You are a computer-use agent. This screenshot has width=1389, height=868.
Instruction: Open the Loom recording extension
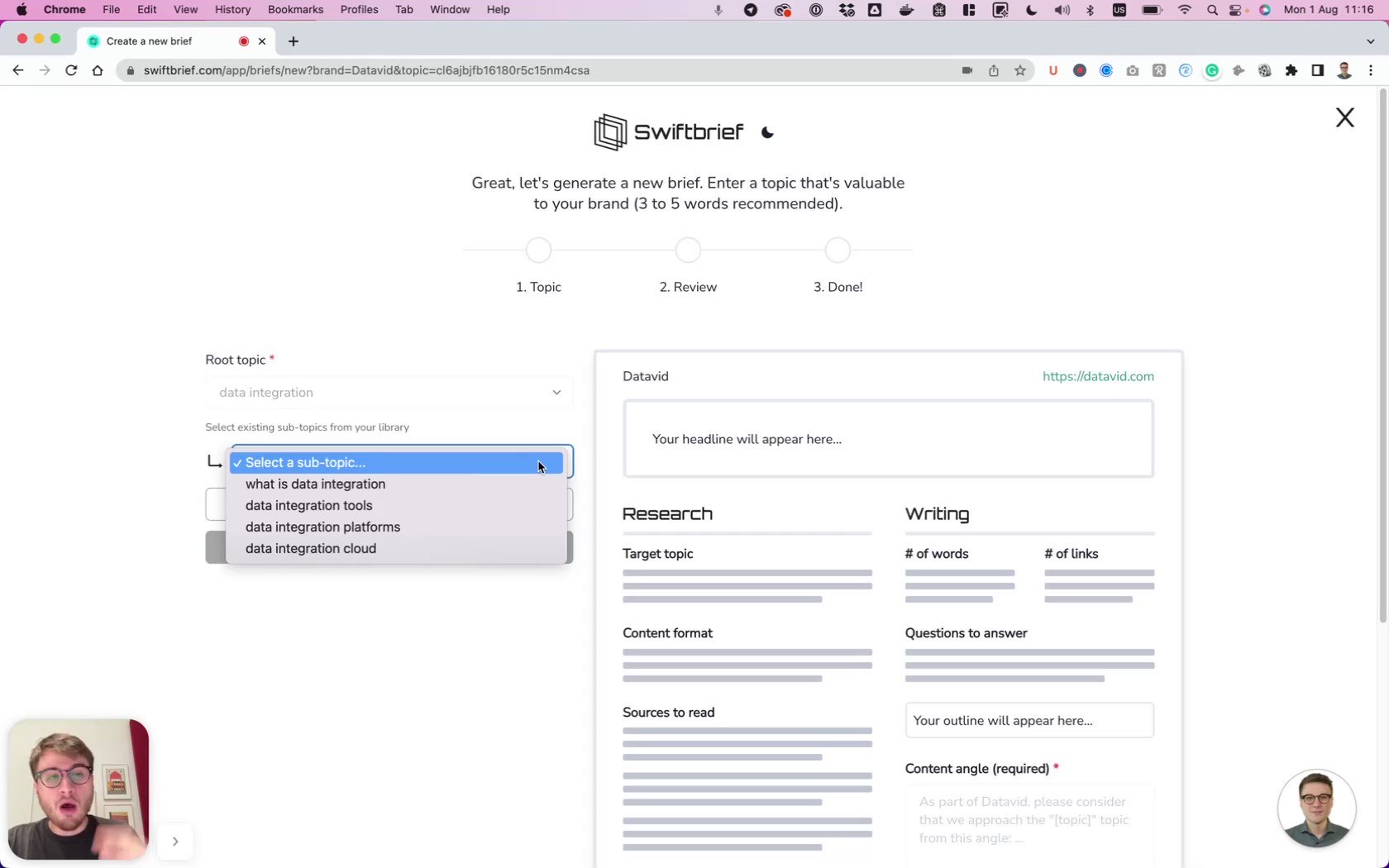[x=1080, y=70]
